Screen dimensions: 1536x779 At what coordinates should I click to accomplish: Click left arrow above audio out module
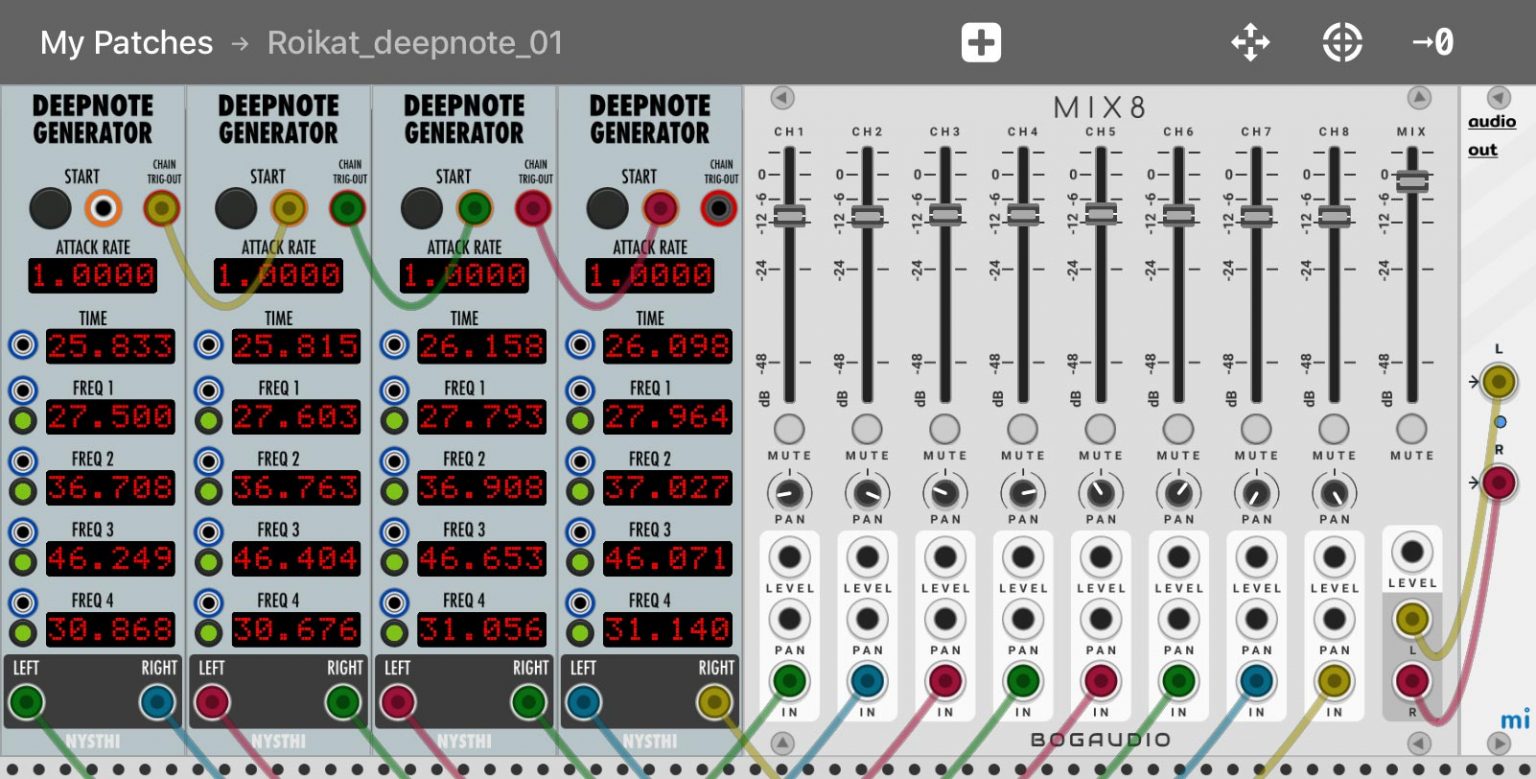pos(1498,97)
